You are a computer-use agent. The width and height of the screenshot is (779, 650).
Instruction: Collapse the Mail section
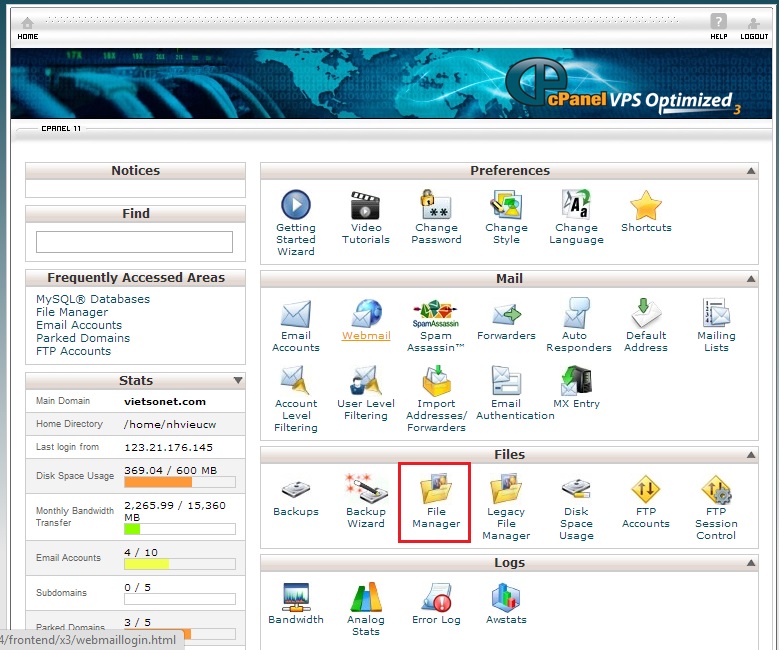coord(751,279)
